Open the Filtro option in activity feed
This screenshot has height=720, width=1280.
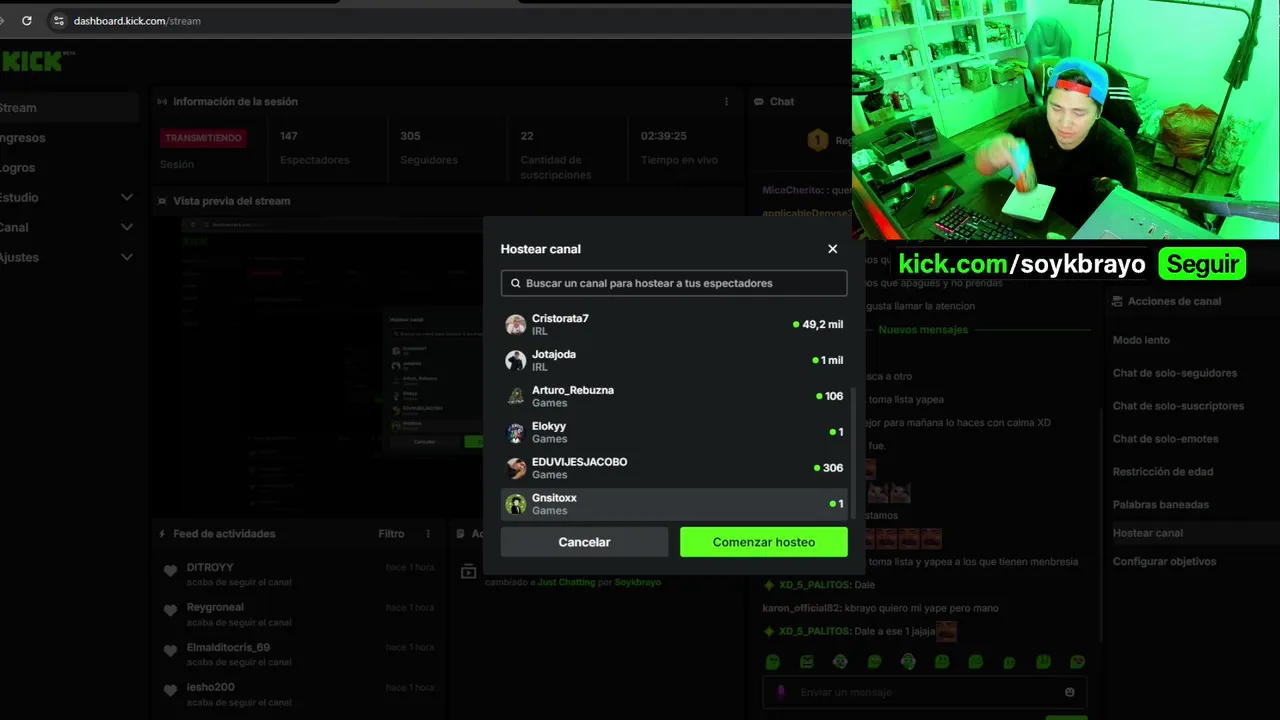tap(391, 534)
